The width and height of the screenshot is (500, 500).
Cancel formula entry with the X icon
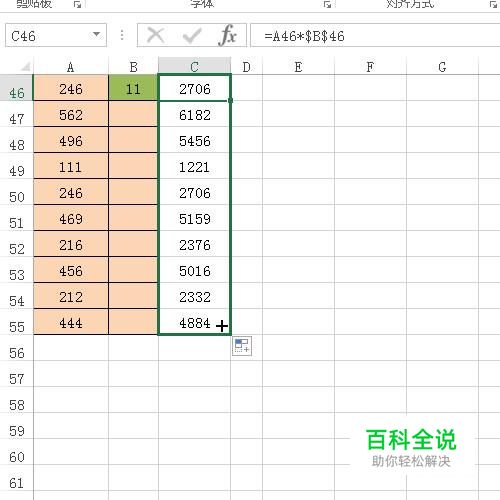(156, 35)
